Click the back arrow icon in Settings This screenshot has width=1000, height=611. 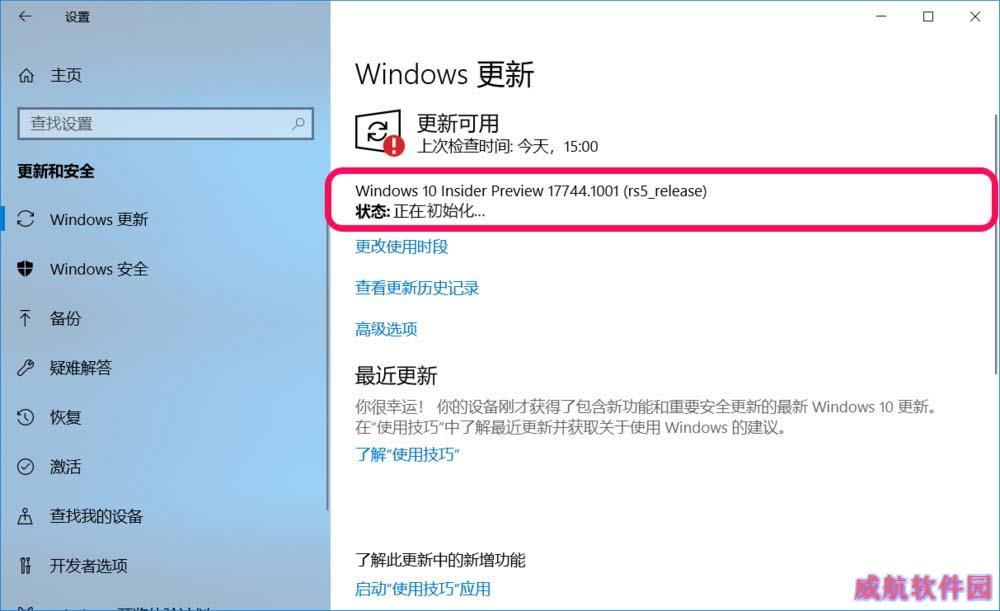pyautogui.click(x=25, y=17)
